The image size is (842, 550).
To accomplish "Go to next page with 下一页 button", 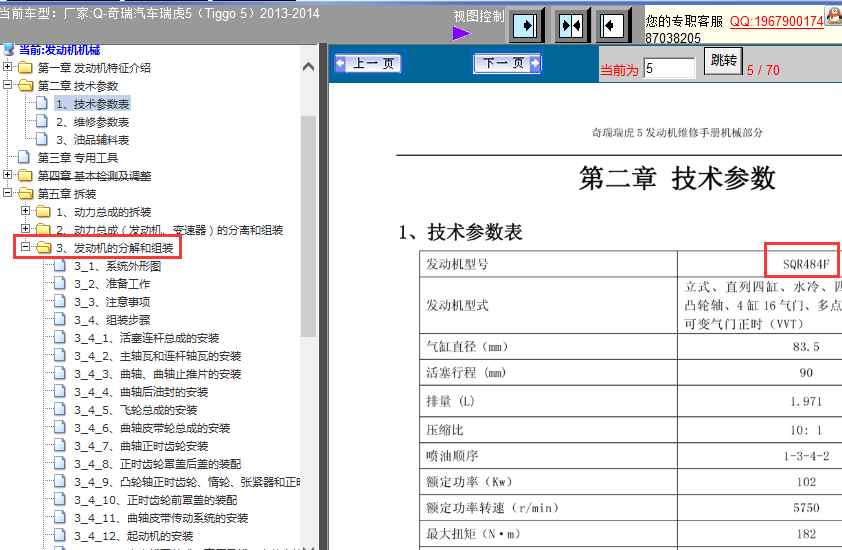I will point(507,63).
